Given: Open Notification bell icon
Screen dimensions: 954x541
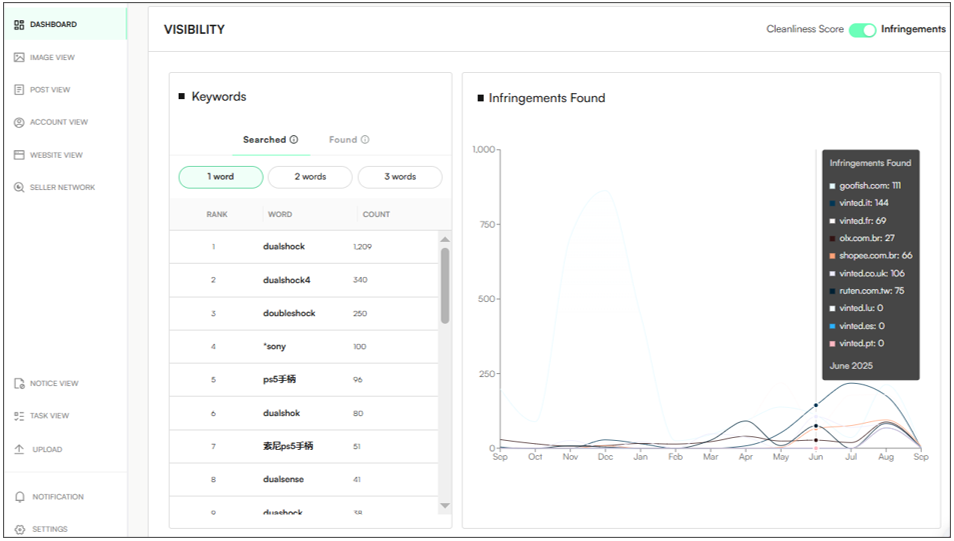Looking at the screenshot, I should coord(19,497).
